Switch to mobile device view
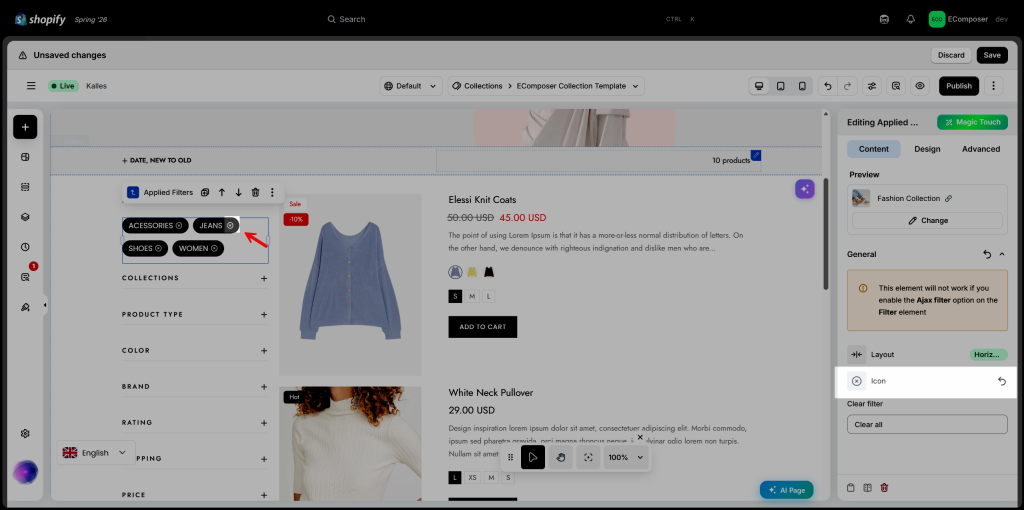 pos(802,86)
